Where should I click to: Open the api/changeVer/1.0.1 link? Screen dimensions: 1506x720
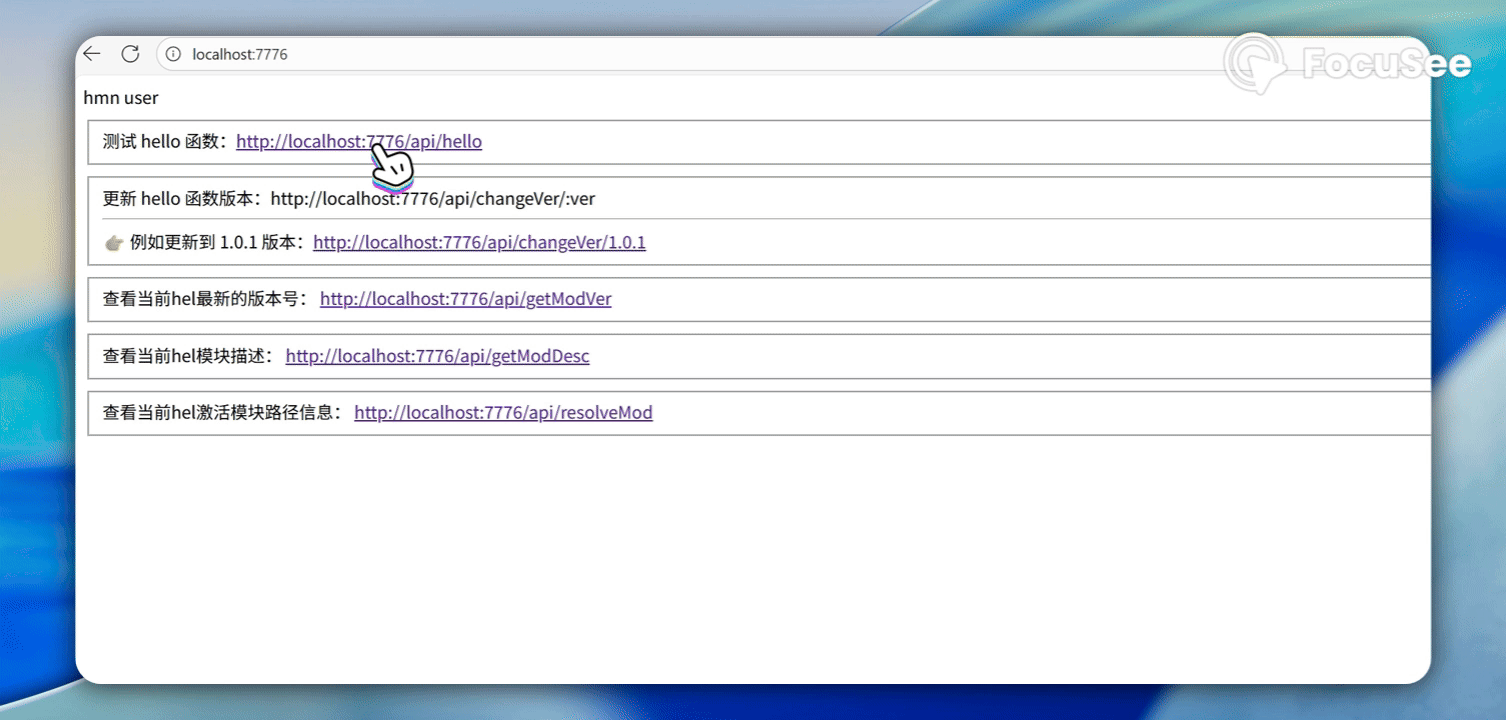click(x=479, y=242)
